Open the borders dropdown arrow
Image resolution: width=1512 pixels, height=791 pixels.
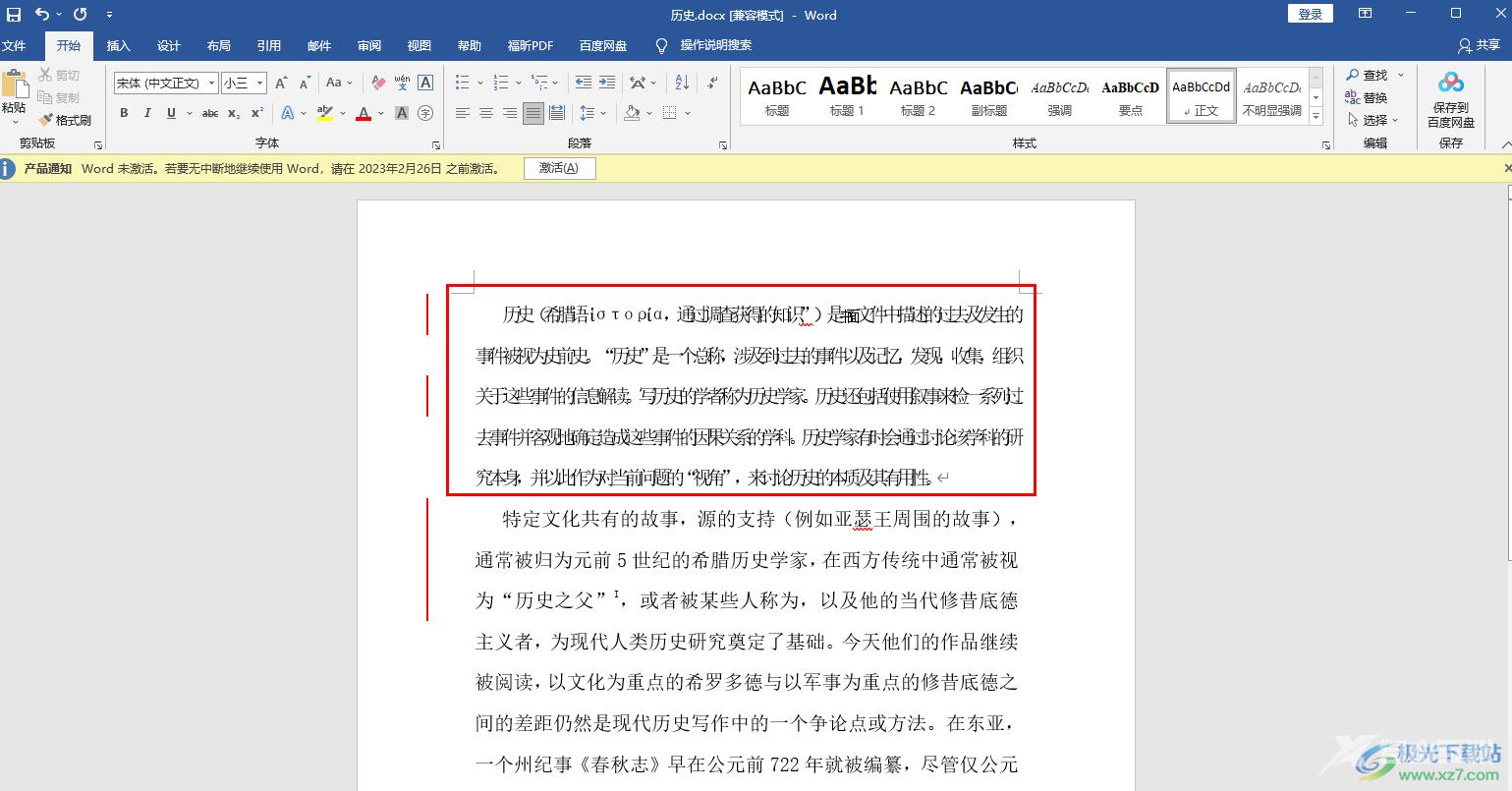[x=688, y=113]
